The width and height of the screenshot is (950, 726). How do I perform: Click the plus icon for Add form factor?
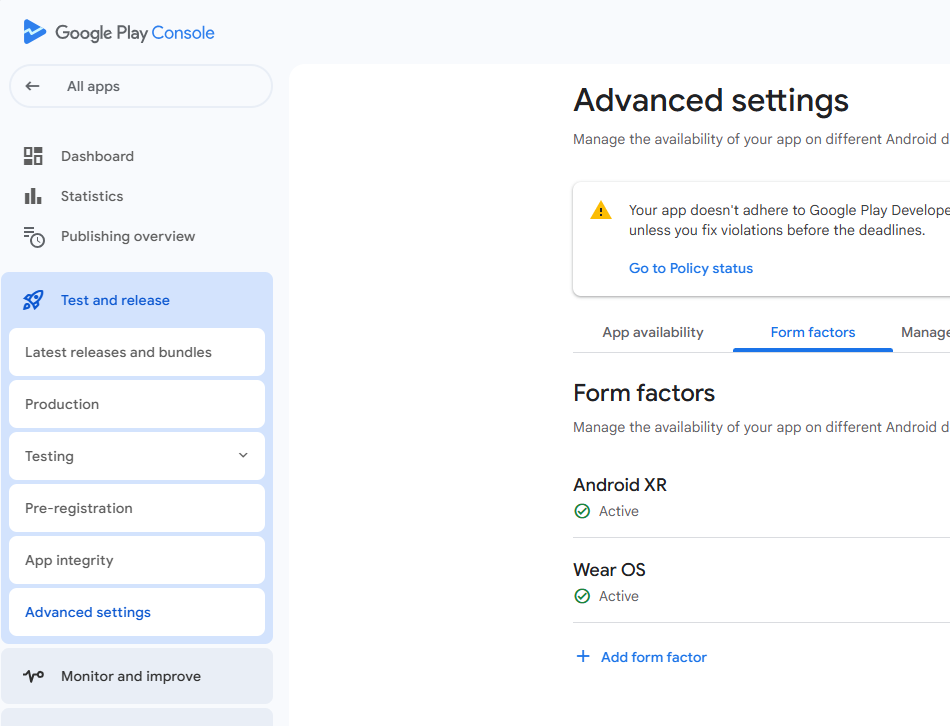point(583,656)
